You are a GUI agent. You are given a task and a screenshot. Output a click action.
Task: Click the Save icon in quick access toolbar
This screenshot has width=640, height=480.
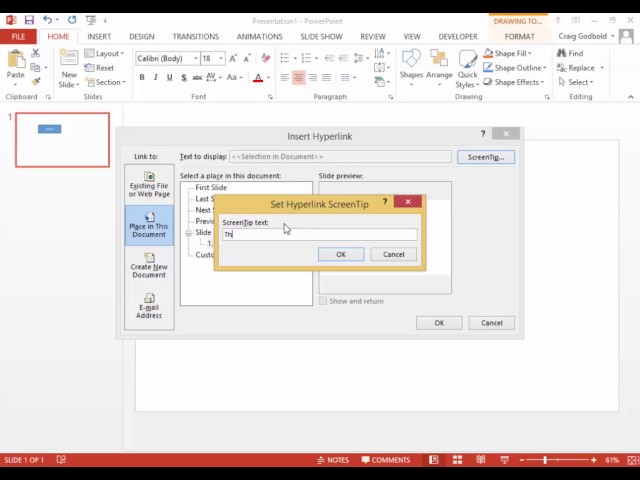click(29, 20)
